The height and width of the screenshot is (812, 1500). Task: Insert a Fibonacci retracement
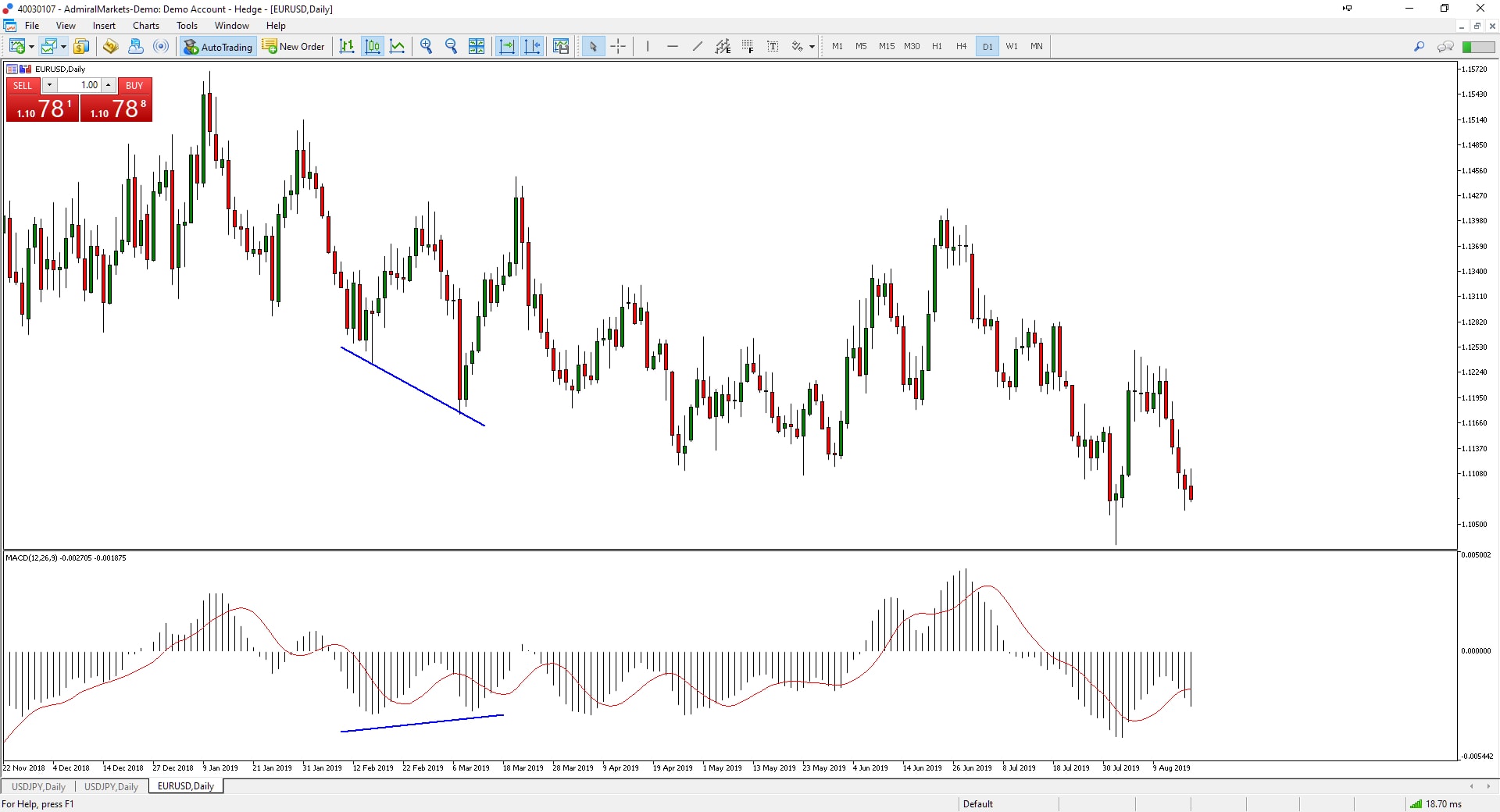coord(748,46)
